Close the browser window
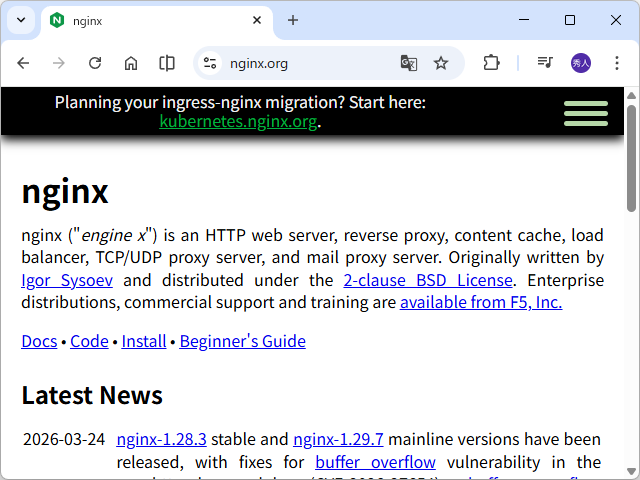640x480 pixels. (616, 20)
